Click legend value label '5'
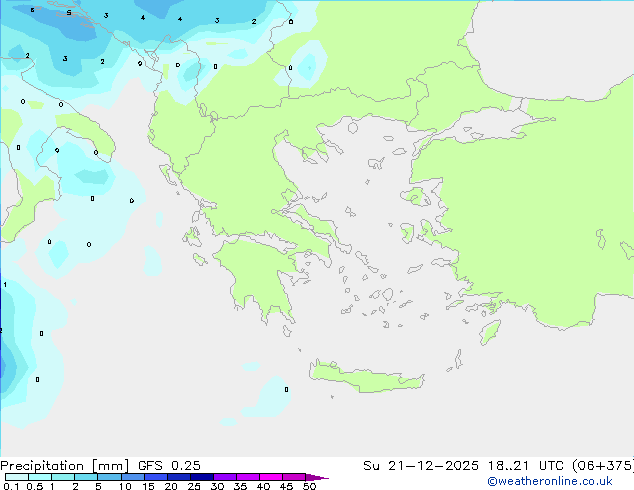Screen dimensions: 634x490 (98, 486)
